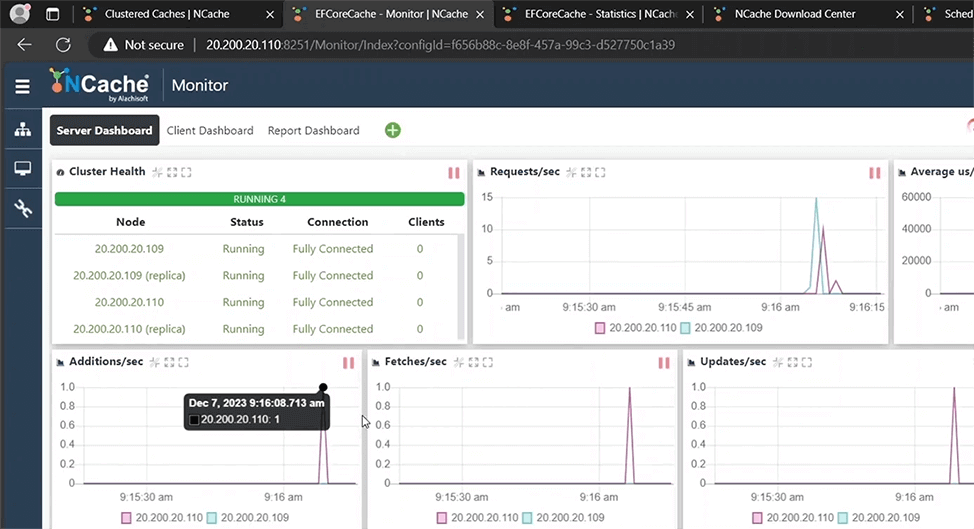Click the expand-arrows icon beside Requests/sec
This screenshot has height=529, width=974.
click(x=586, y=173)
